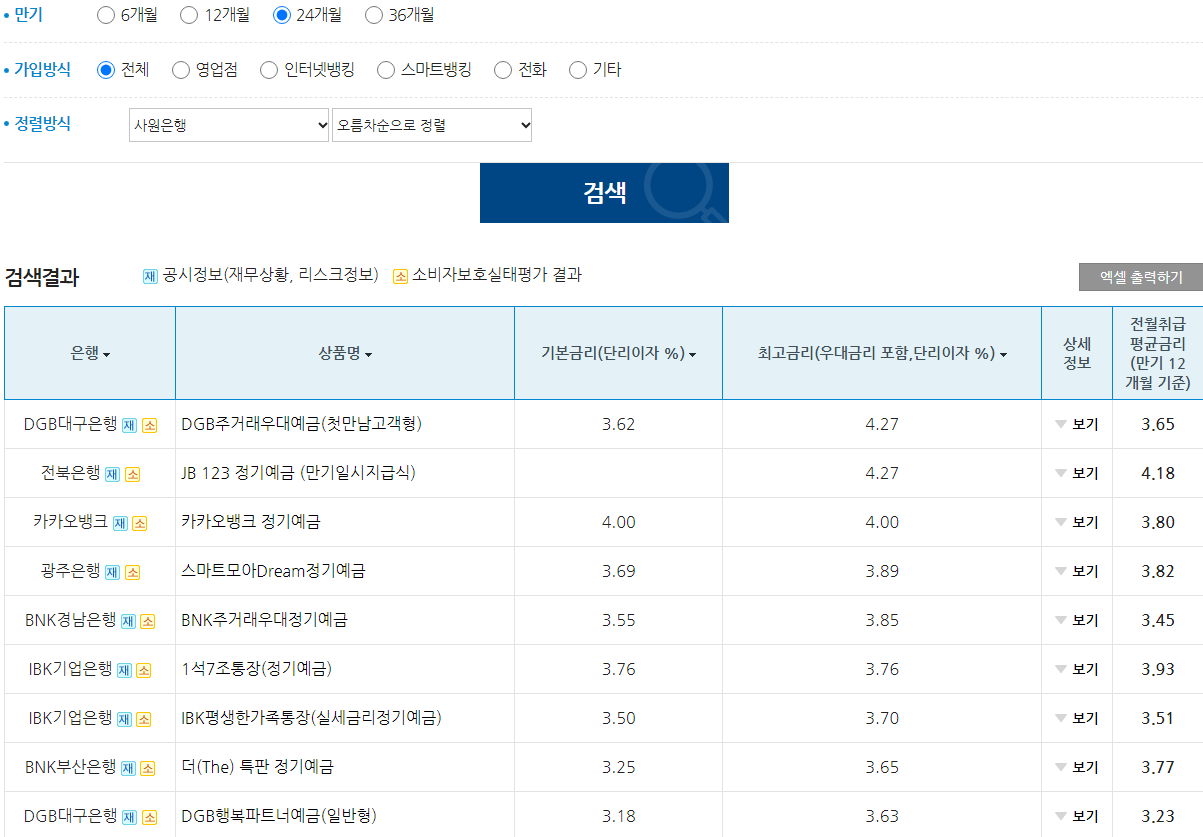Click the 3.62 base rate cell
This screenshot has height=837, width=1203.
619,424
